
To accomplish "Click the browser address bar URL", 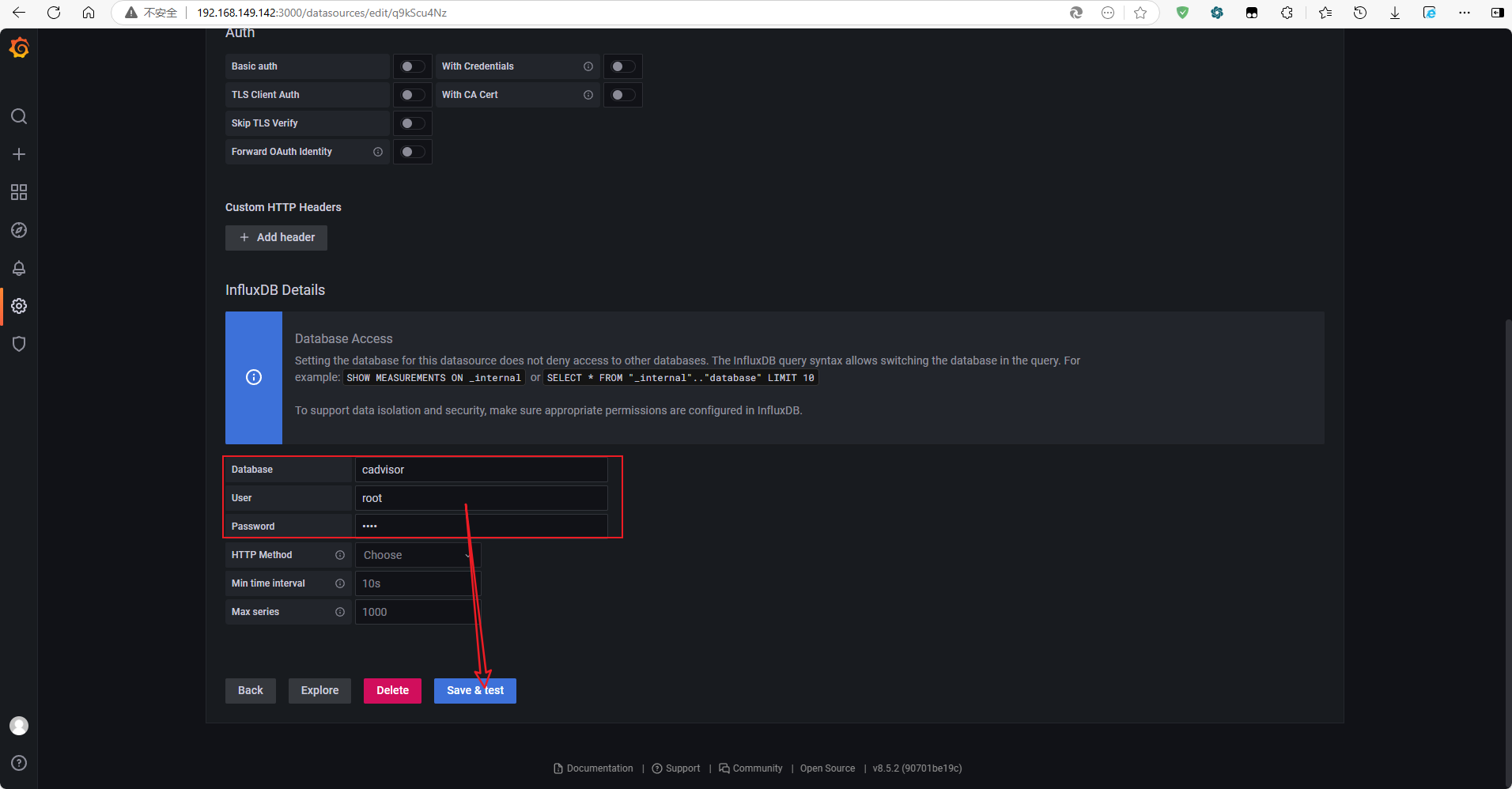I will 322,13.
